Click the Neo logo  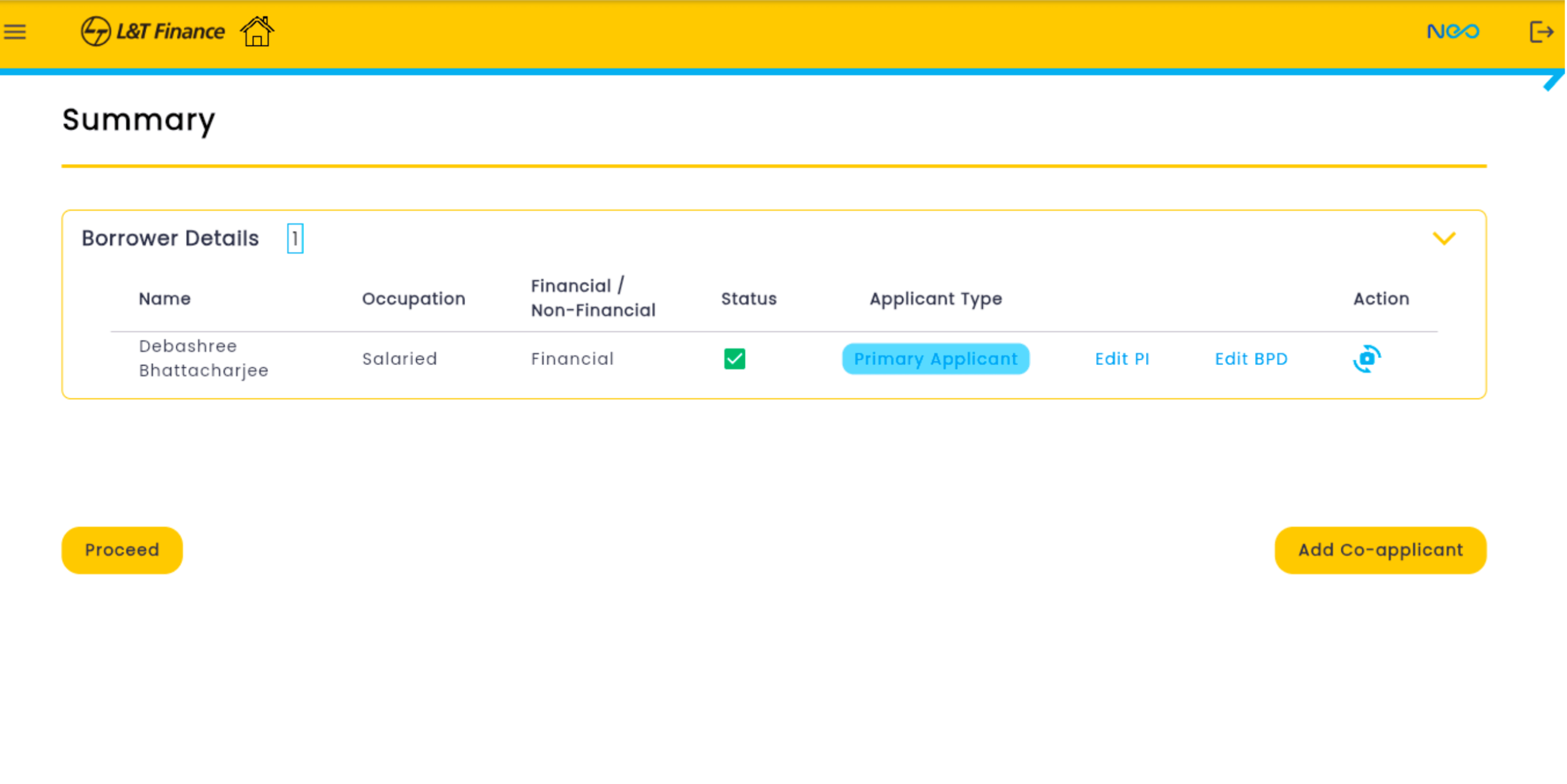[x=1452, y=31]
